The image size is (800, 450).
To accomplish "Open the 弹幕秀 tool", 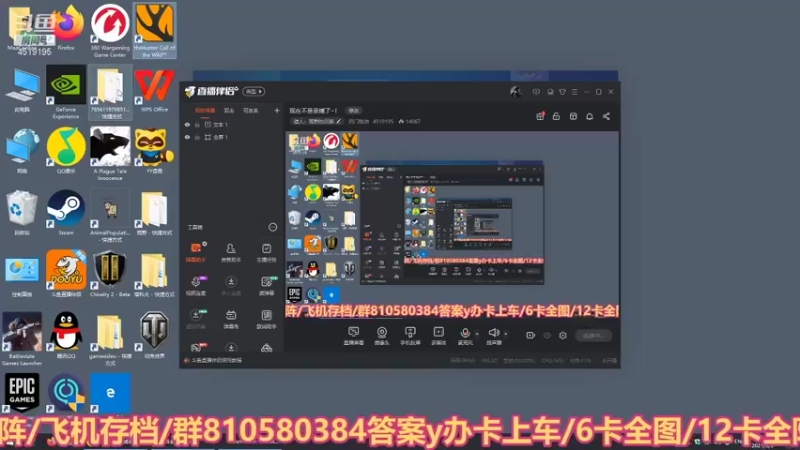I will click(x=231, y=319).
